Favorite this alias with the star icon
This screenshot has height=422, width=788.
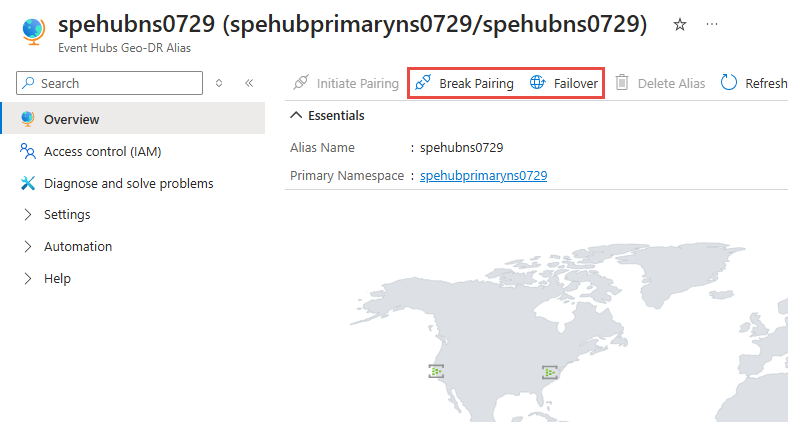680,24
